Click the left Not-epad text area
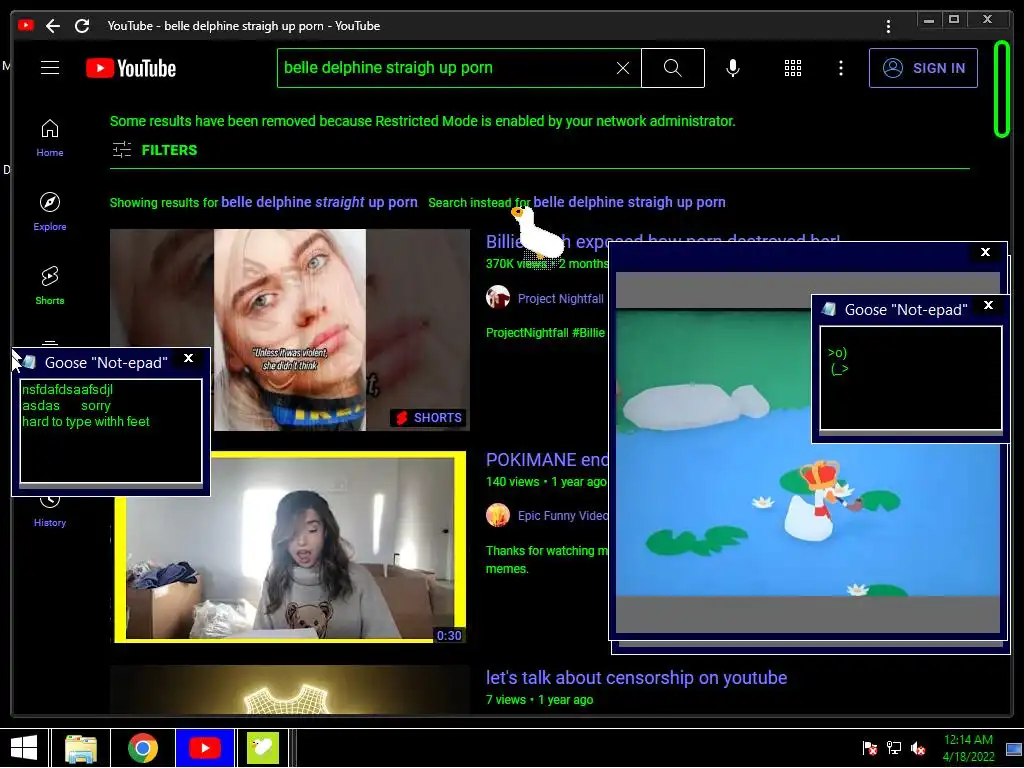 (x=111, y=431)
